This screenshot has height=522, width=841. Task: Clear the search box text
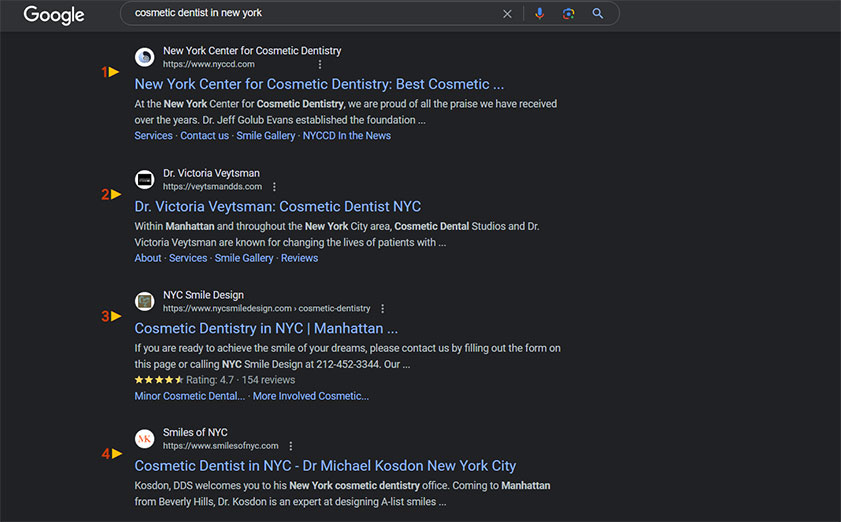coord(507,14)
